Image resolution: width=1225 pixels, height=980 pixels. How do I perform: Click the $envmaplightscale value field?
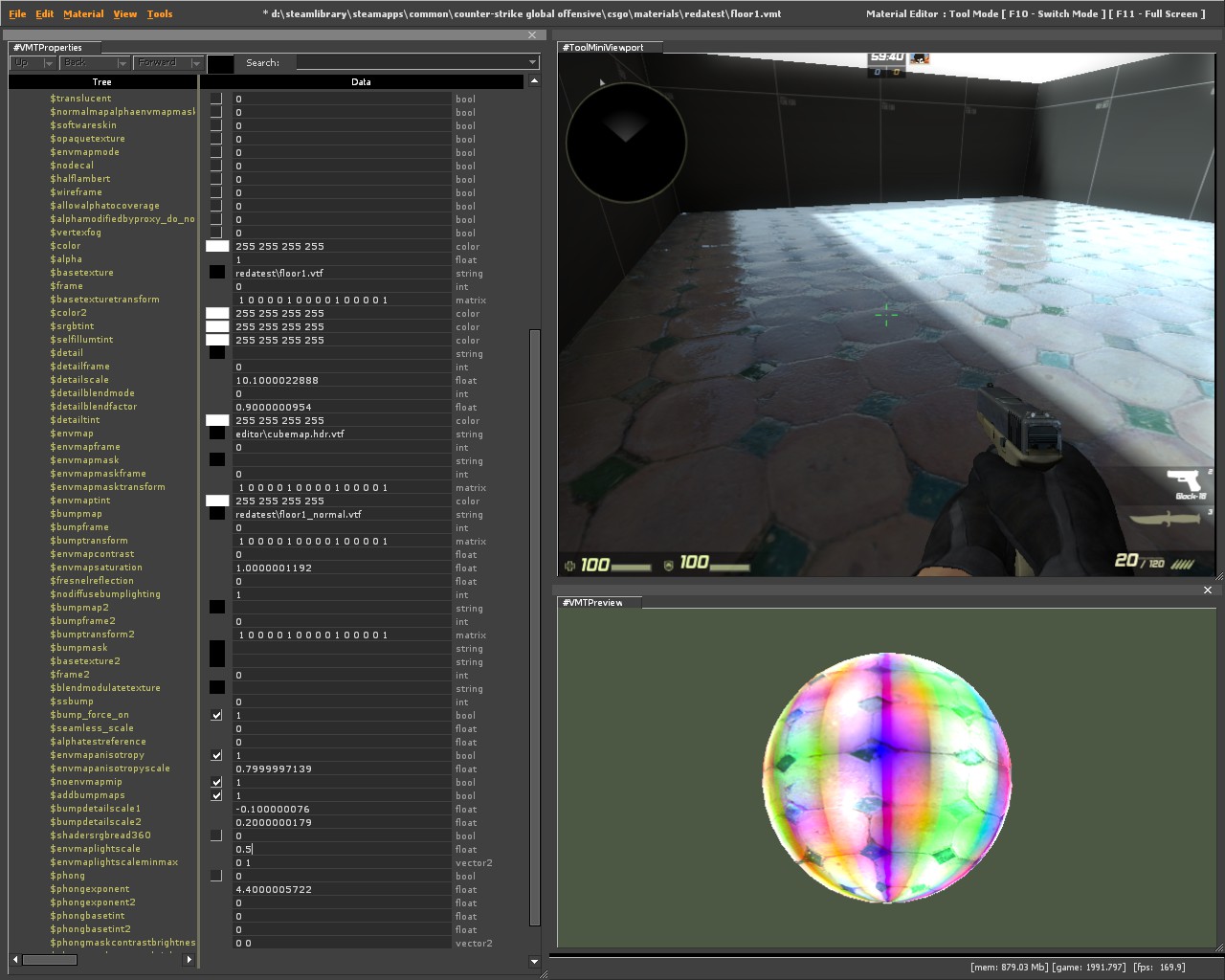click(x=342, y=849)
